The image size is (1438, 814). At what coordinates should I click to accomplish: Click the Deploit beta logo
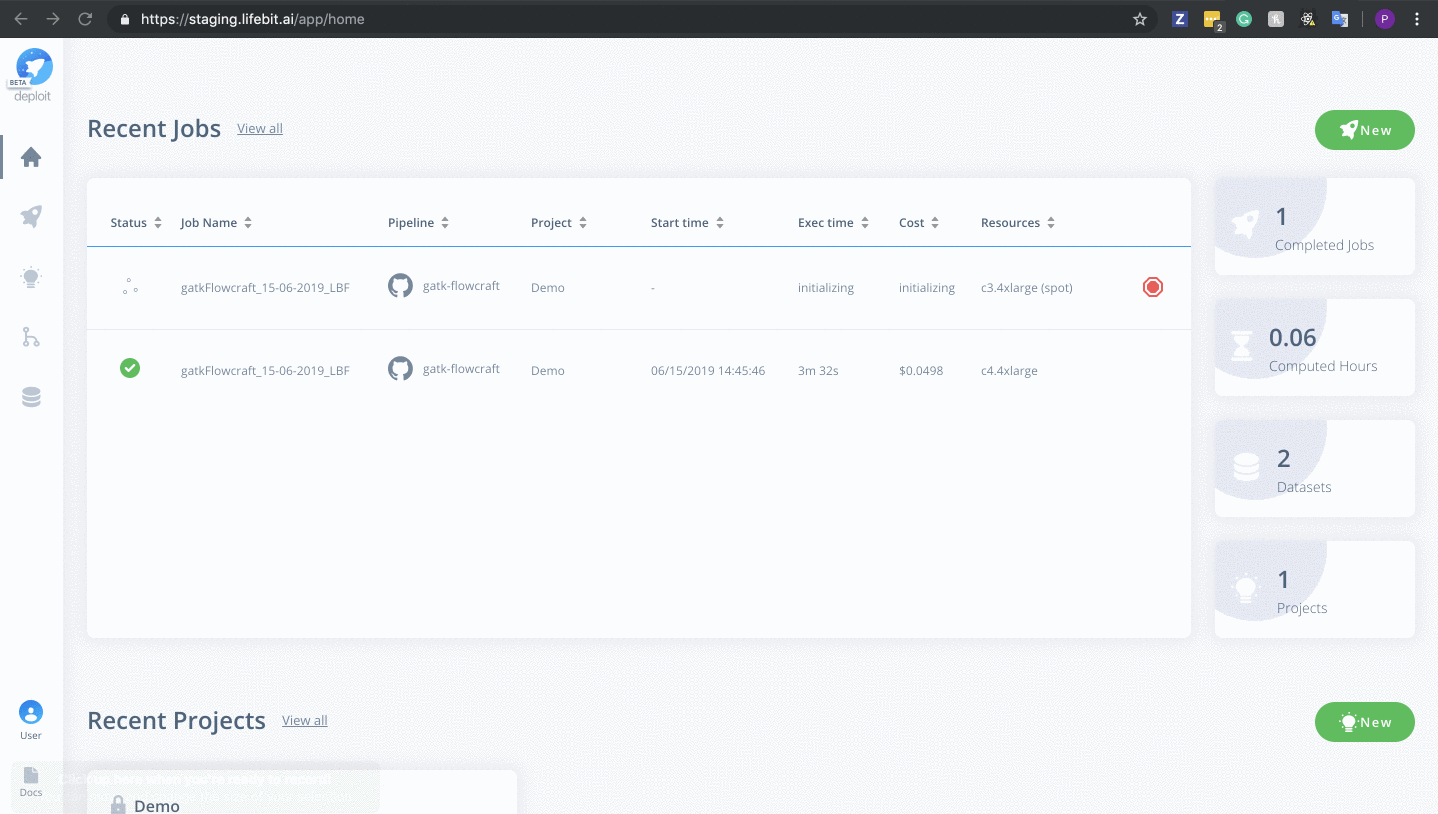32,75
